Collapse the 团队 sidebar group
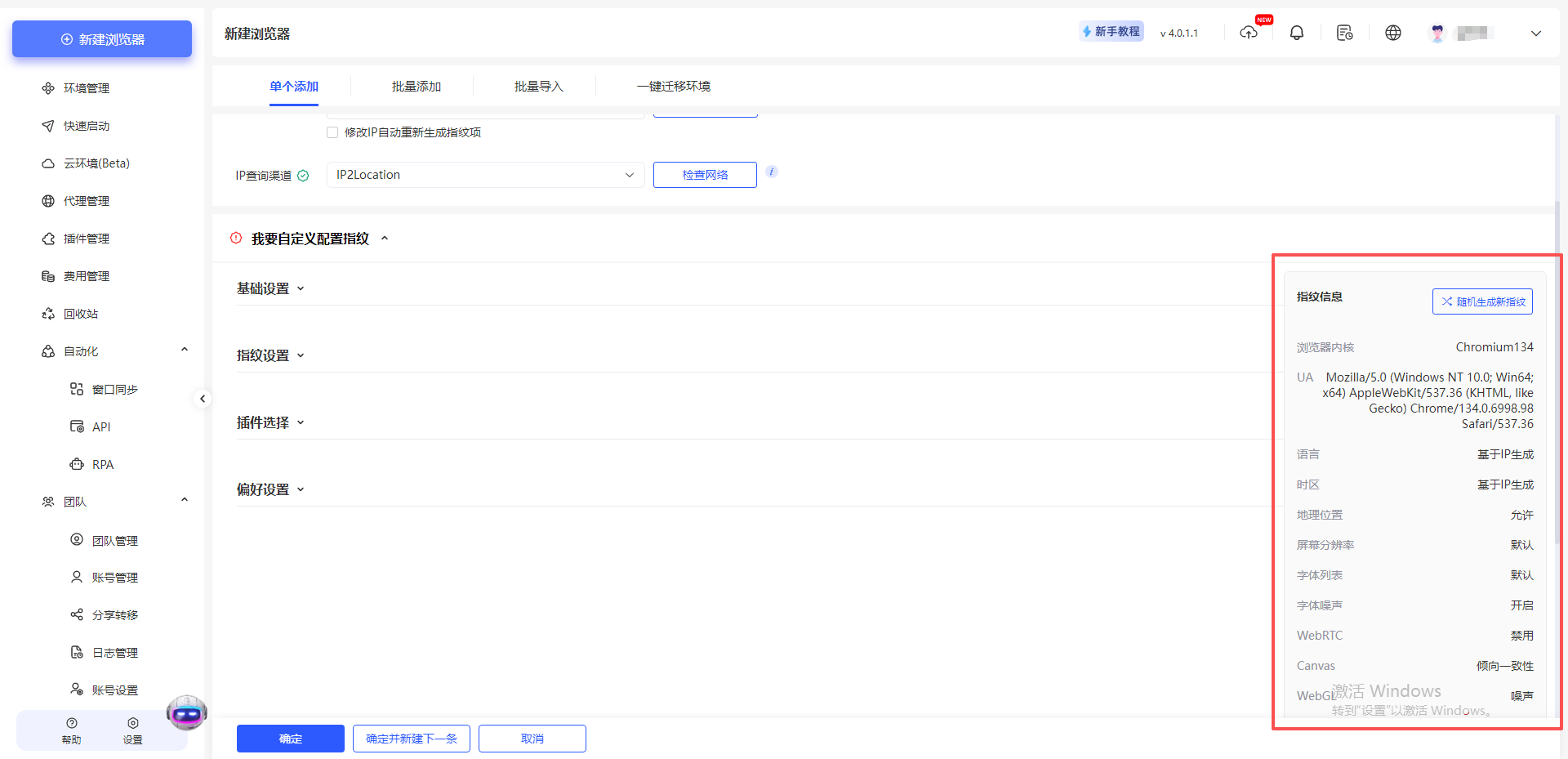This screenshot has height=759, width=1568. pyautogui.click(x=185, y=499)
